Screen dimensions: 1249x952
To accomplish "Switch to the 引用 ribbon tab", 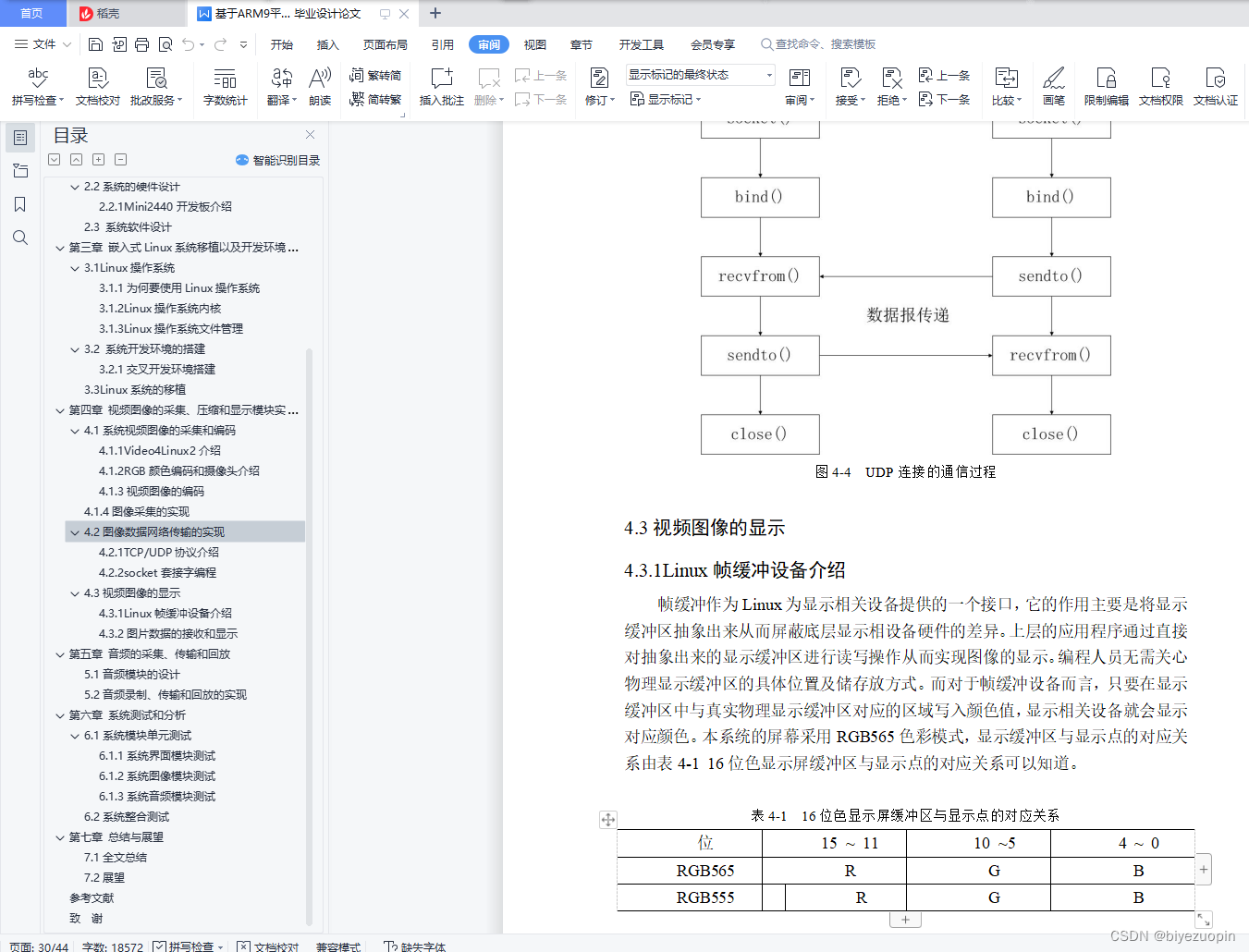I will [443, 44].
